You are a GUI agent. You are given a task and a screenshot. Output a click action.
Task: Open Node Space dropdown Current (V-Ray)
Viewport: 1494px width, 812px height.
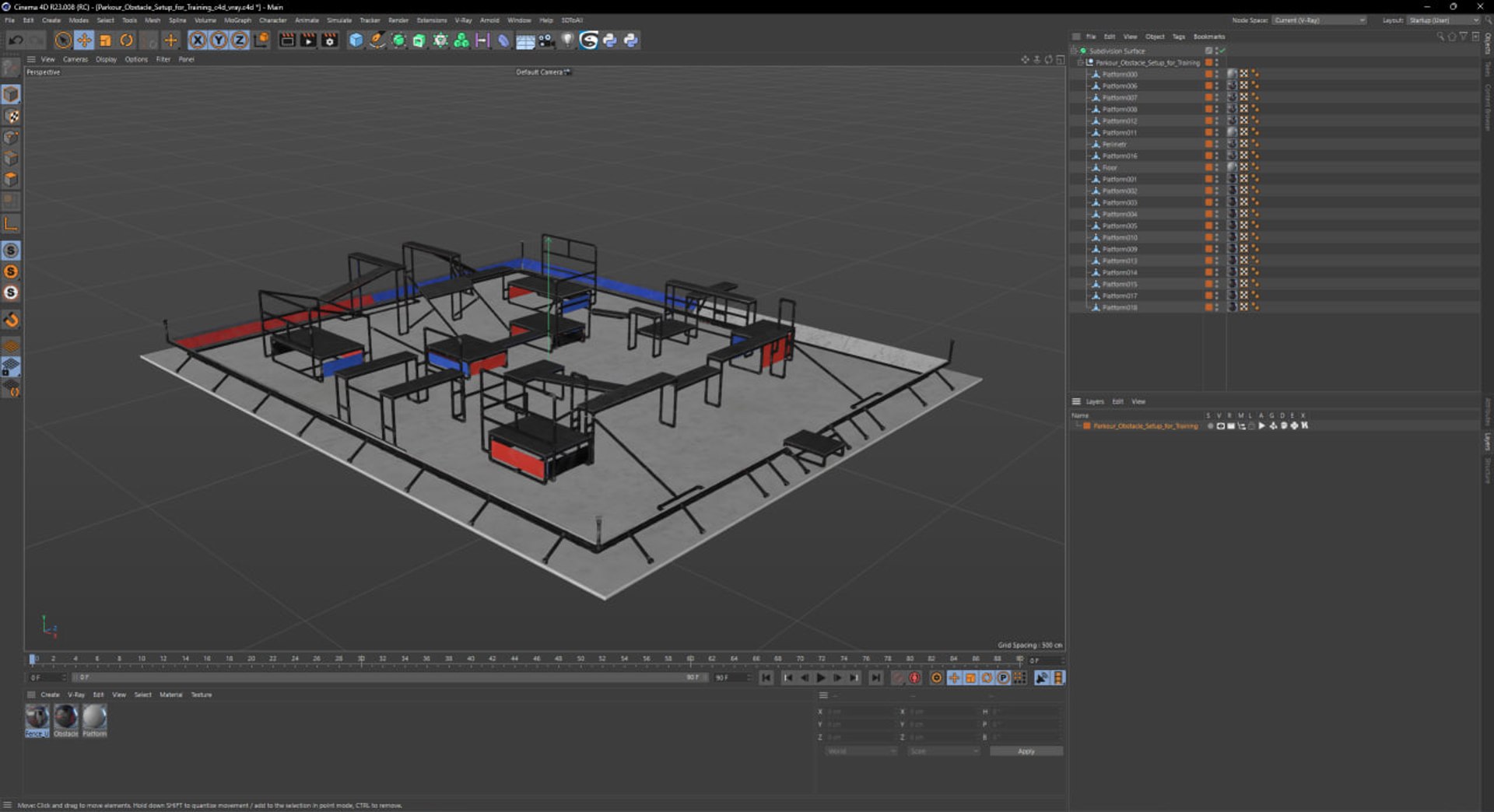coord(1320,20)
